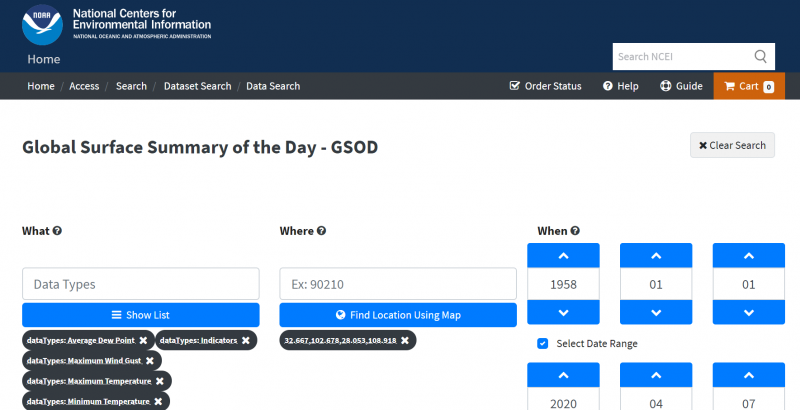Click the When help question icon
This screenshot has width=800, height=410.
(575, 231)
